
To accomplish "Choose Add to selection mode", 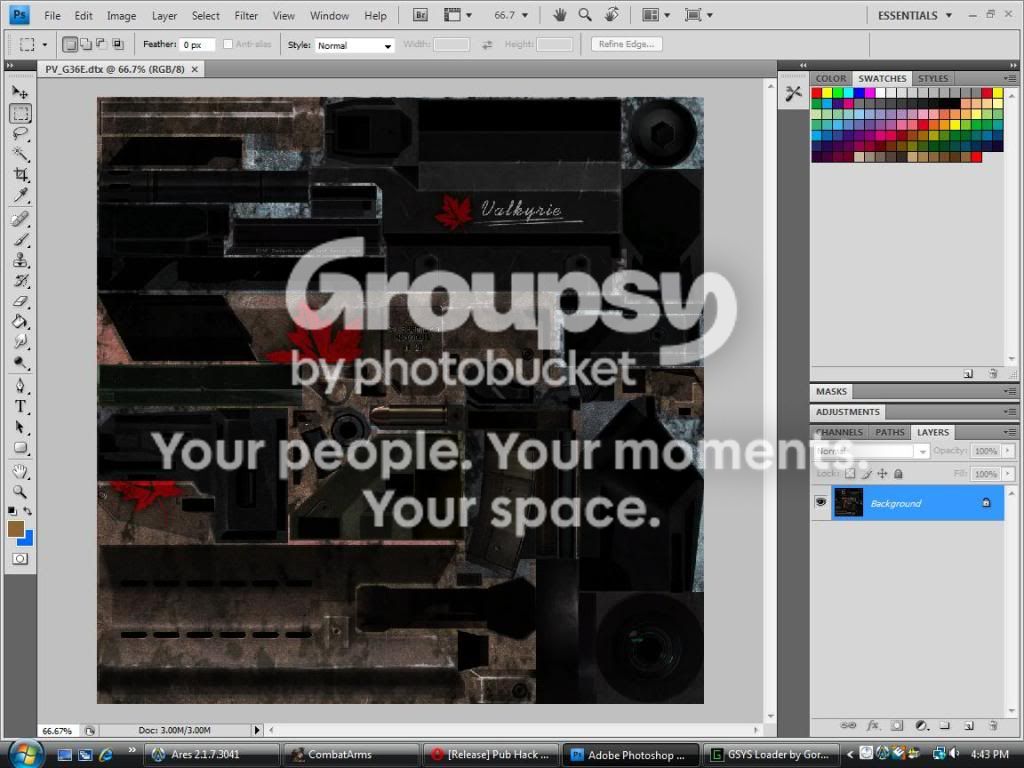I will [86, 44].
